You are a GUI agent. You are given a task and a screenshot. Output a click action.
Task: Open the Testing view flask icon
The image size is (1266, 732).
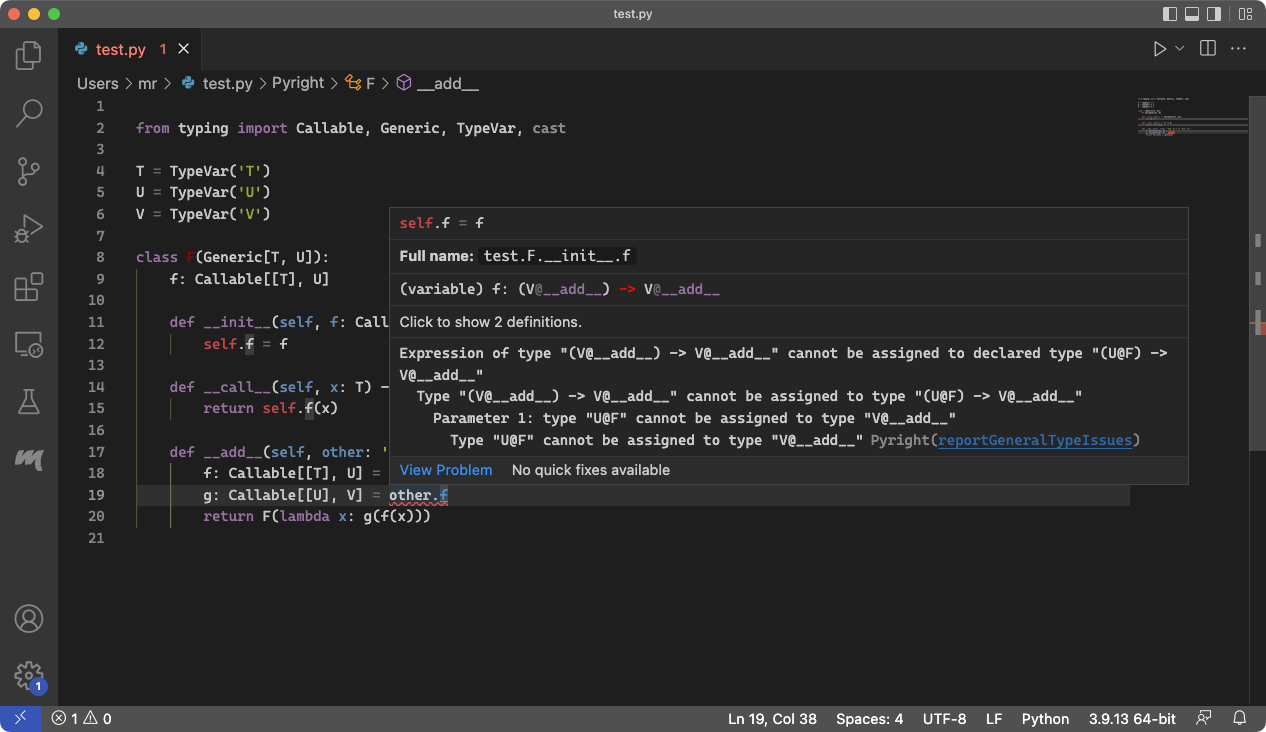coord(29,401)
